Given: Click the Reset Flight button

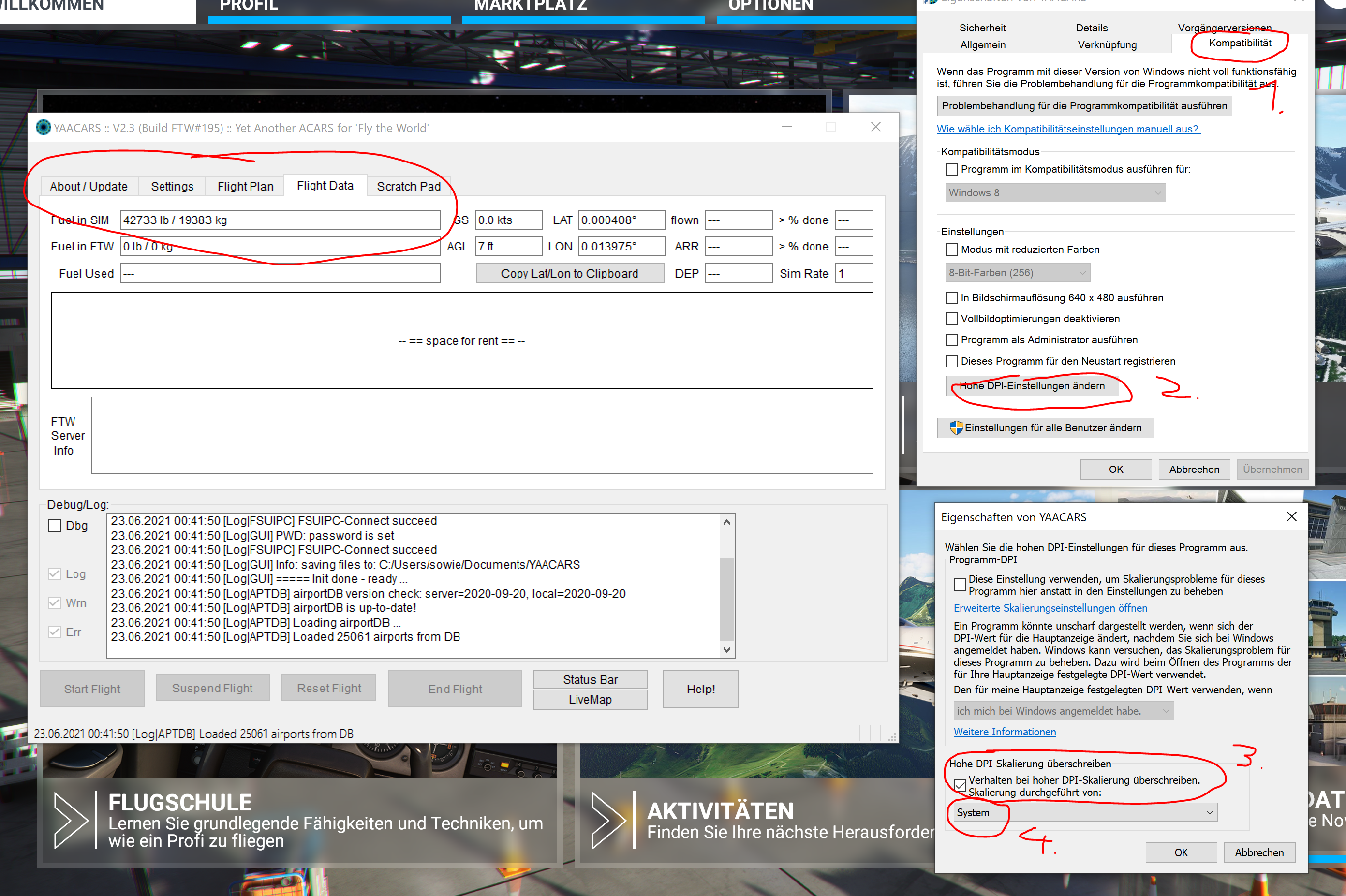Looking at the screenshot, I should click(329, 688).
